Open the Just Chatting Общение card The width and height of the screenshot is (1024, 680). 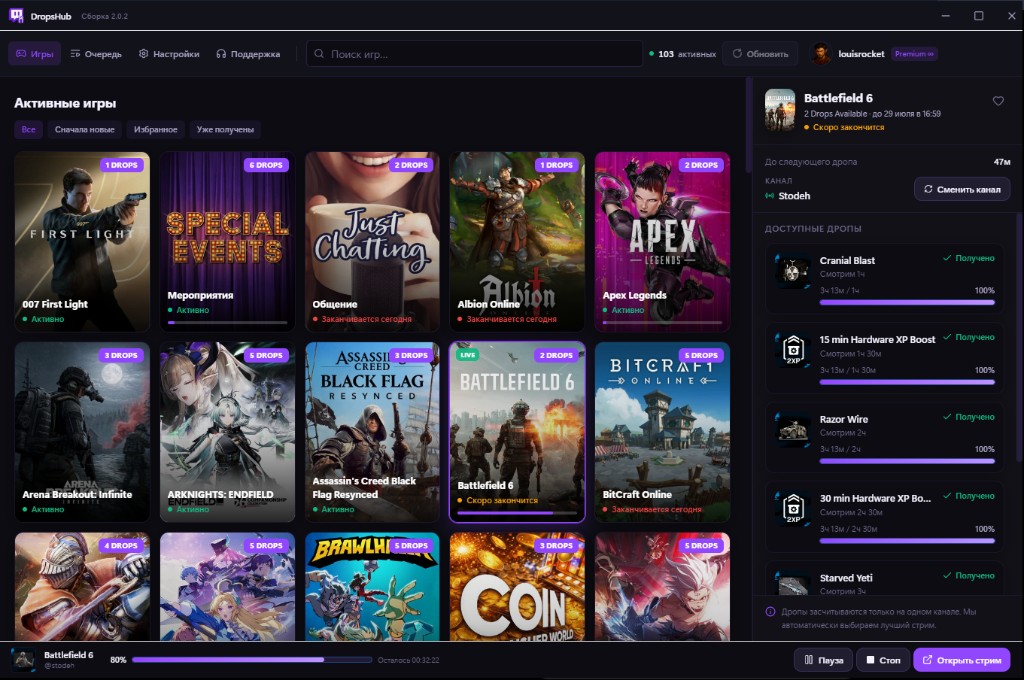372,242
